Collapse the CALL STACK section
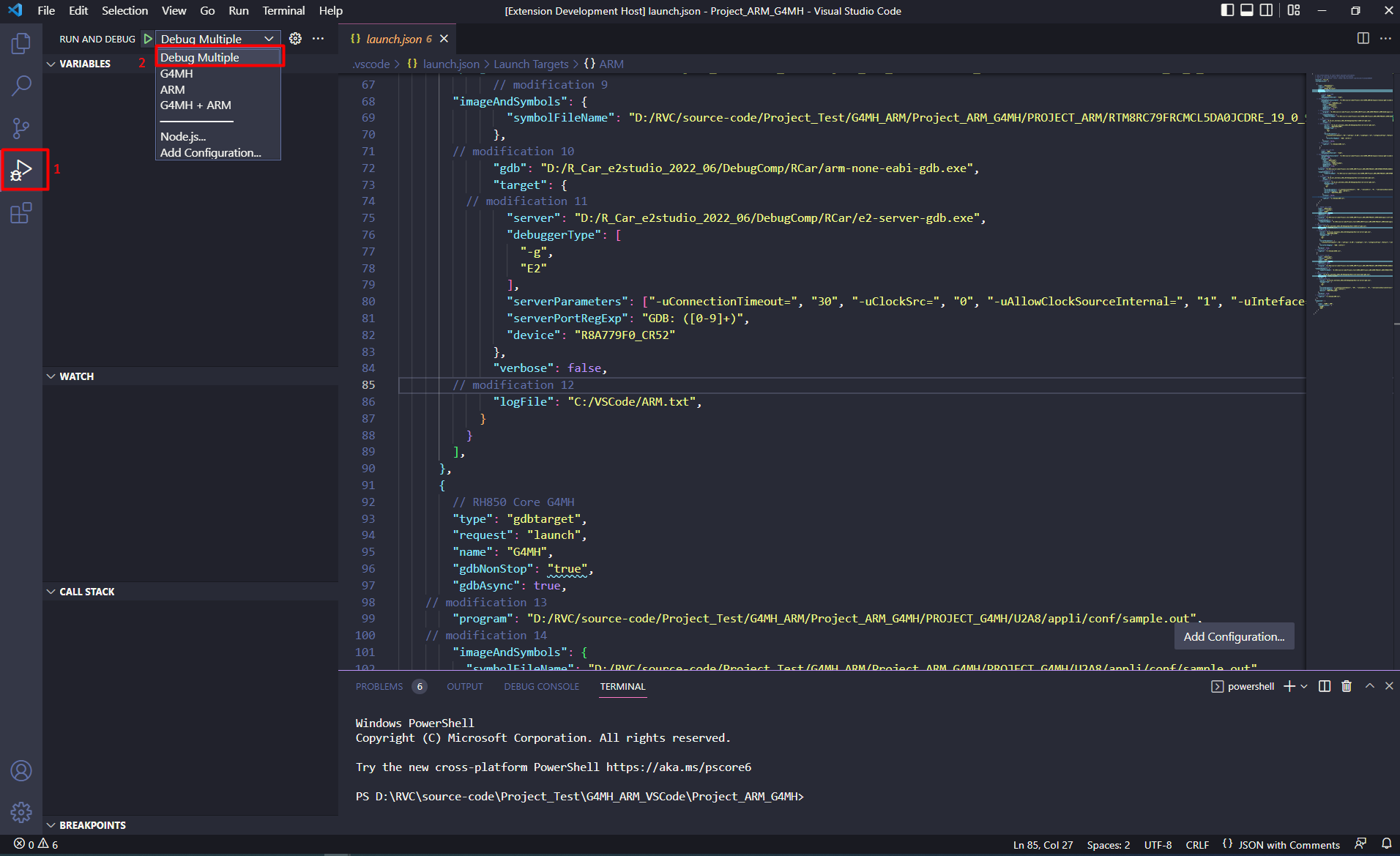 [x=51, y=592]
